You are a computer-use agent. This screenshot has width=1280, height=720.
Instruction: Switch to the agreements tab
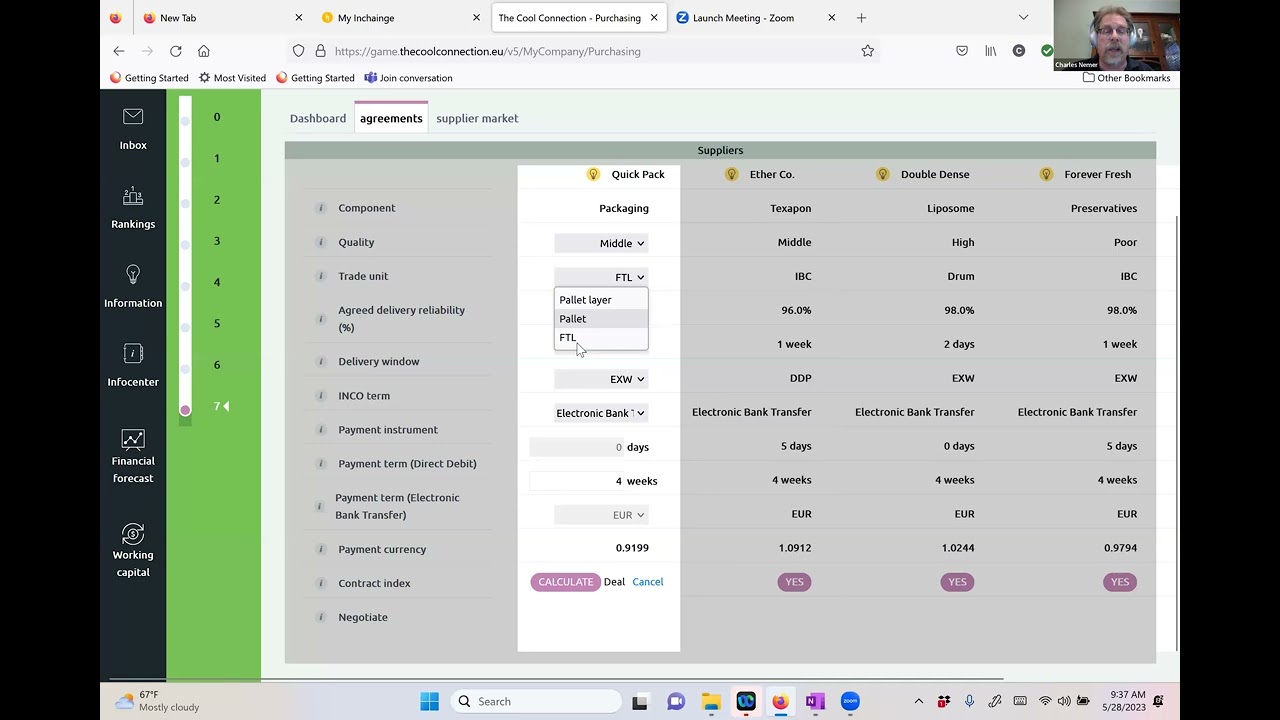[x=391, y=118]
